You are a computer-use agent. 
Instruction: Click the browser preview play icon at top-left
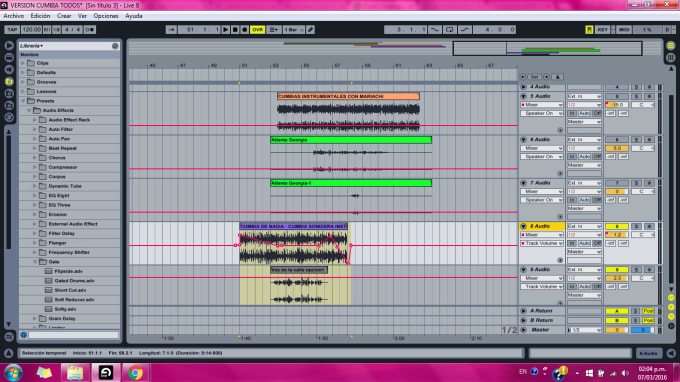coord(9,46)
